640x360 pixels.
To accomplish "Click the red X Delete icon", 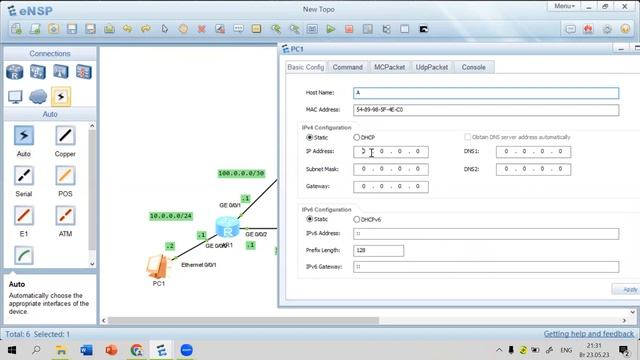I will point(201,29).
